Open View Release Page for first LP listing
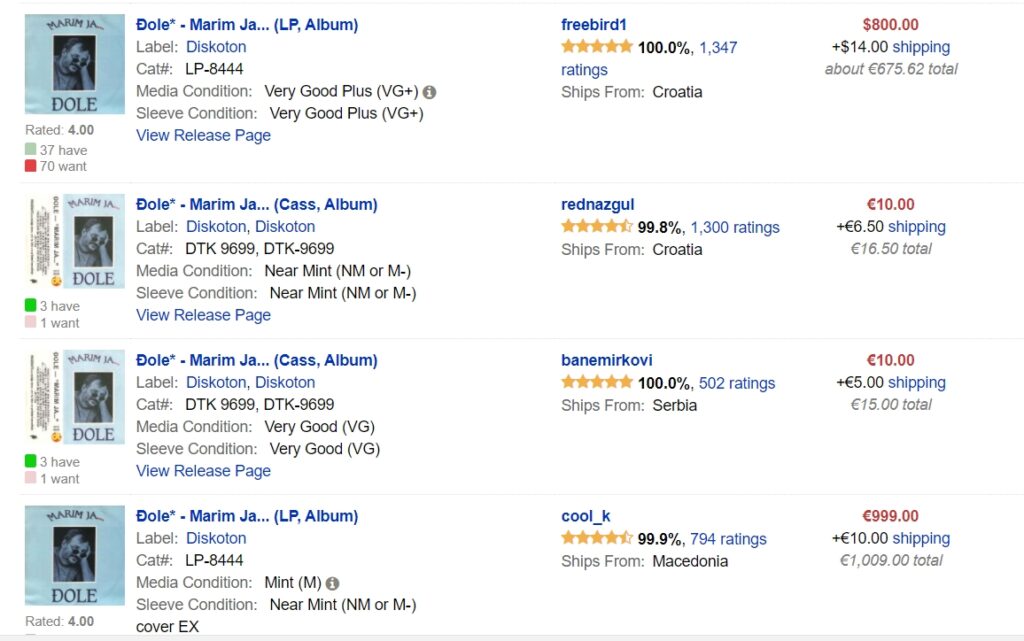Viewport: 1024px width, 641px height. click(x=203, y=135)
